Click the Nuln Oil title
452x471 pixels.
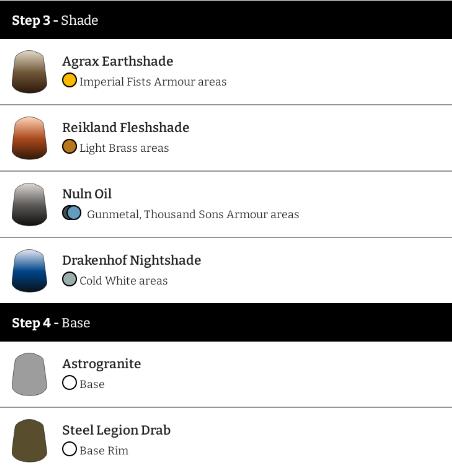(x=87, y=194)
